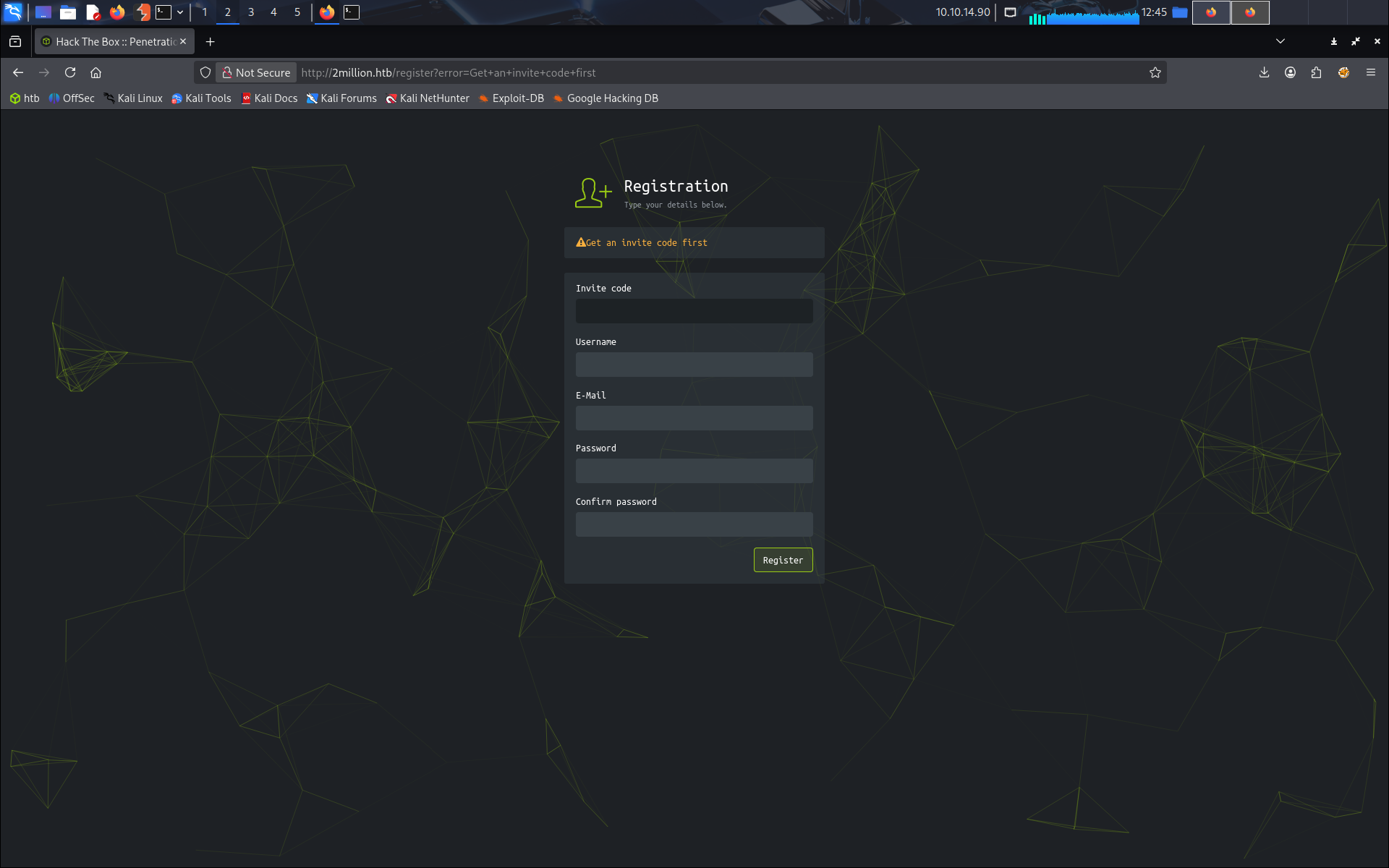Image resolution: width=1389 pixels, height=868 pixels.
Task: Open the extensions puzzle icon
Action: (x=1316, y=72)
